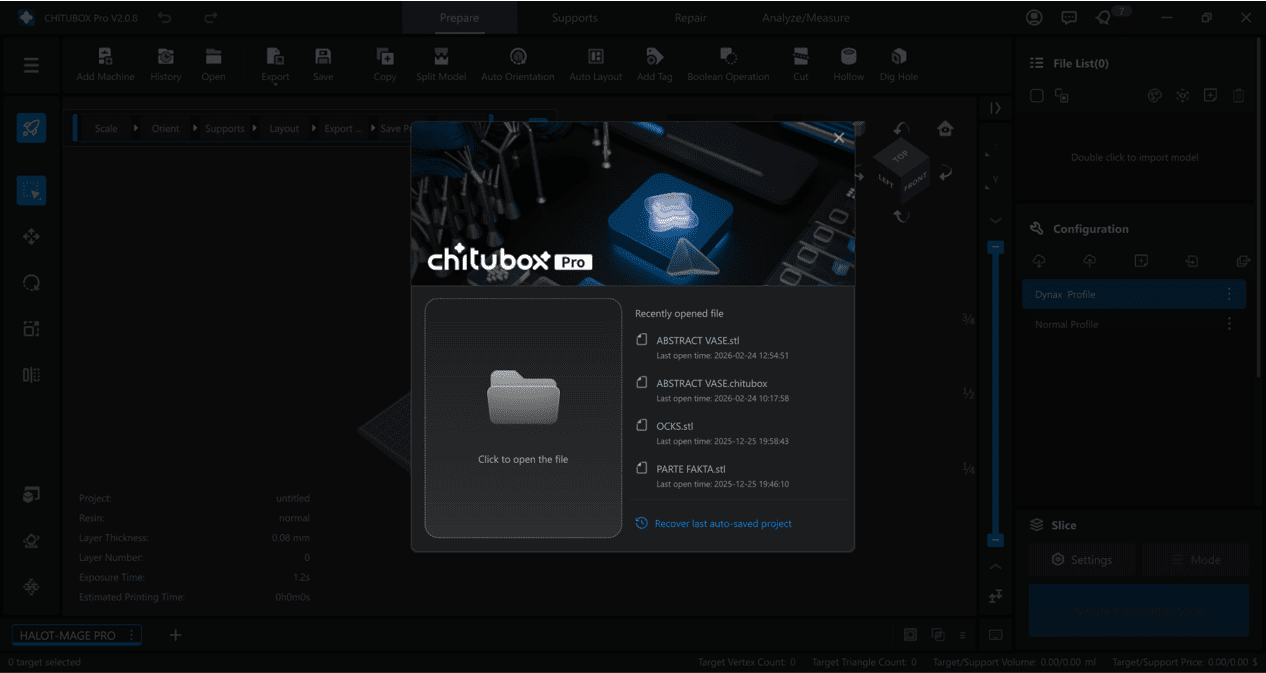Image resolution: width=1266 pixels, height=673 pixels.
Task: Select the Add Tag tool
Action: coord(655,65)
